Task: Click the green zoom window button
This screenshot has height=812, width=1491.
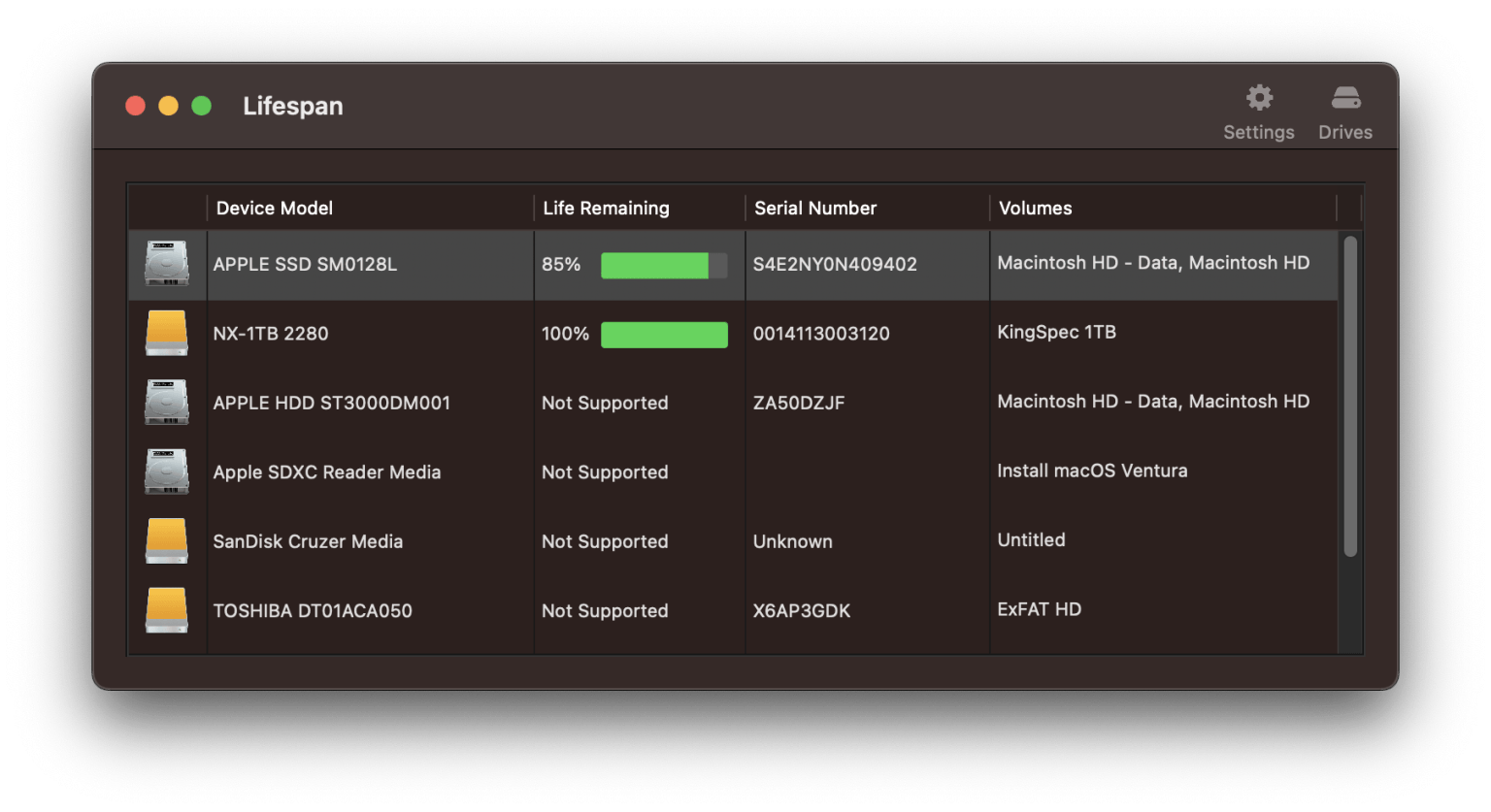Action: (x=202, y=106)
